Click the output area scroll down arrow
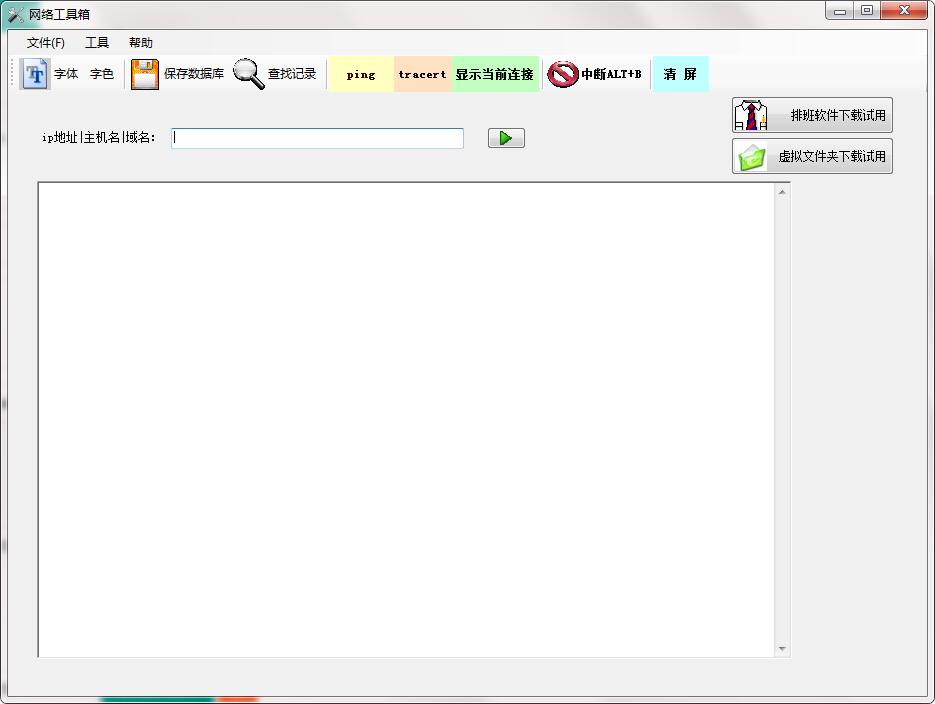The height and width of the screenshot is (704, 935). point(782,649)
